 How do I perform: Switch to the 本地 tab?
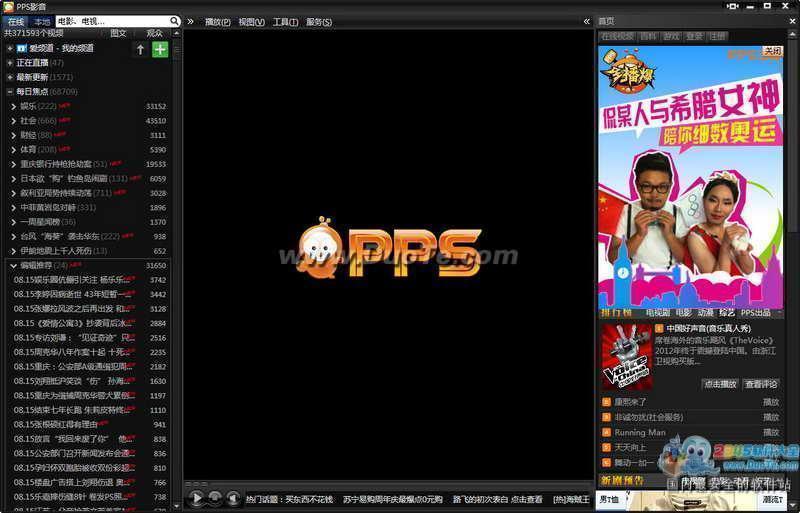42,21
